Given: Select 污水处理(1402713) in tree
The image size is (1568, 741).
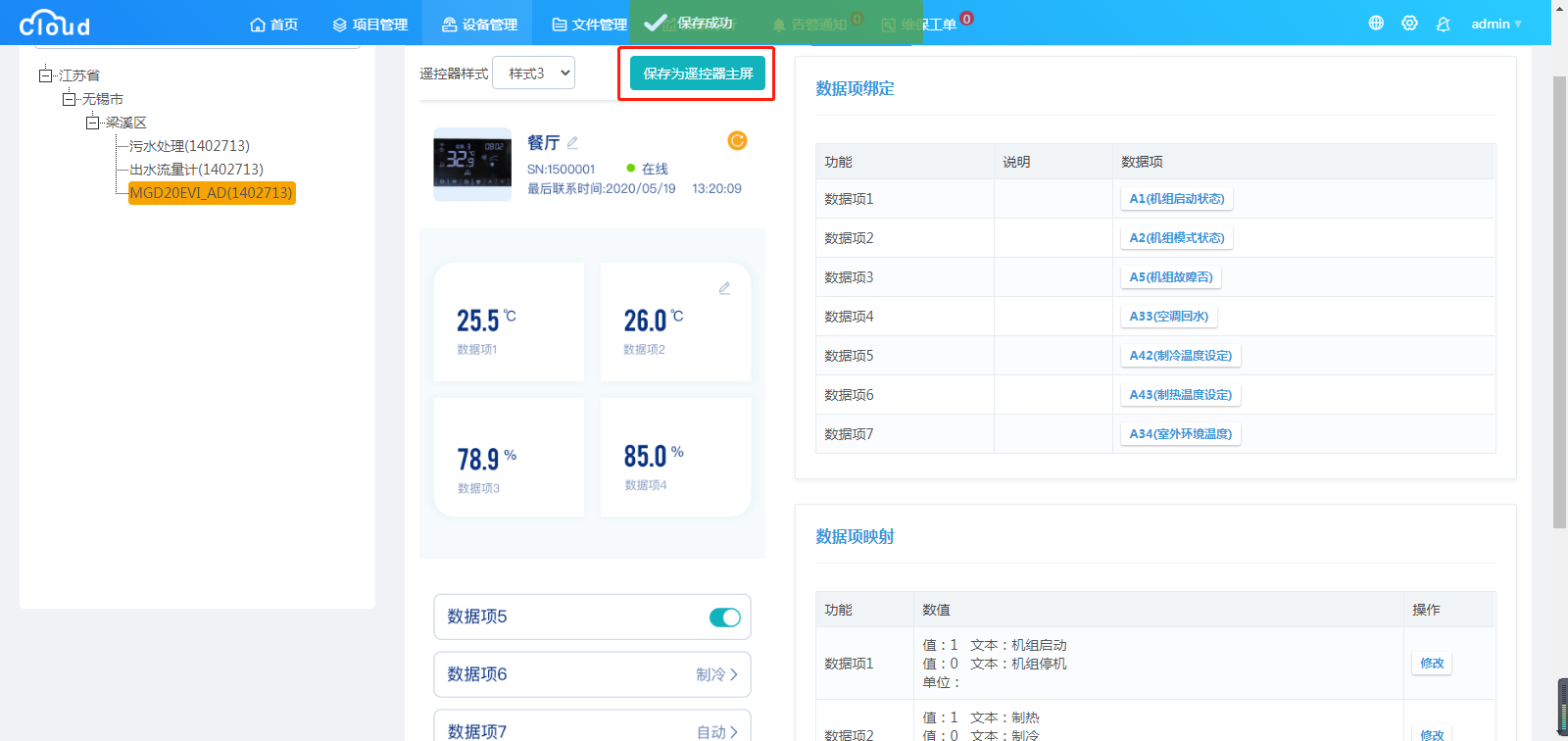Looking at the screenshot, I should pos(189,146).
